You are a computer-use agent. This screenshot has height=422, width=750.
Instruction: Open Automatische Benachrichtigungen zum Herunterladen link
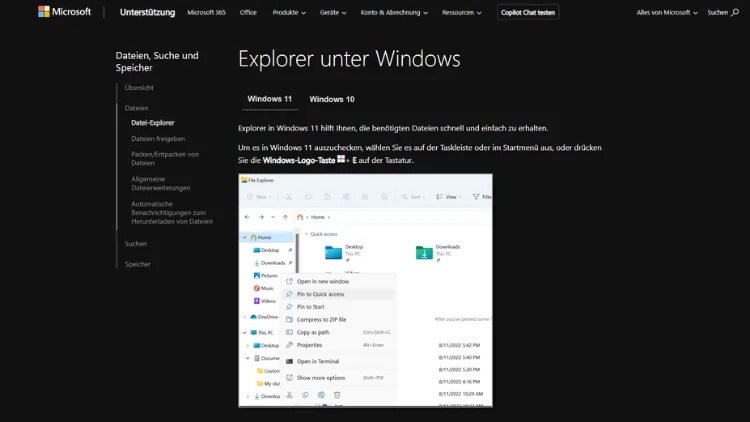pos(172,212)
